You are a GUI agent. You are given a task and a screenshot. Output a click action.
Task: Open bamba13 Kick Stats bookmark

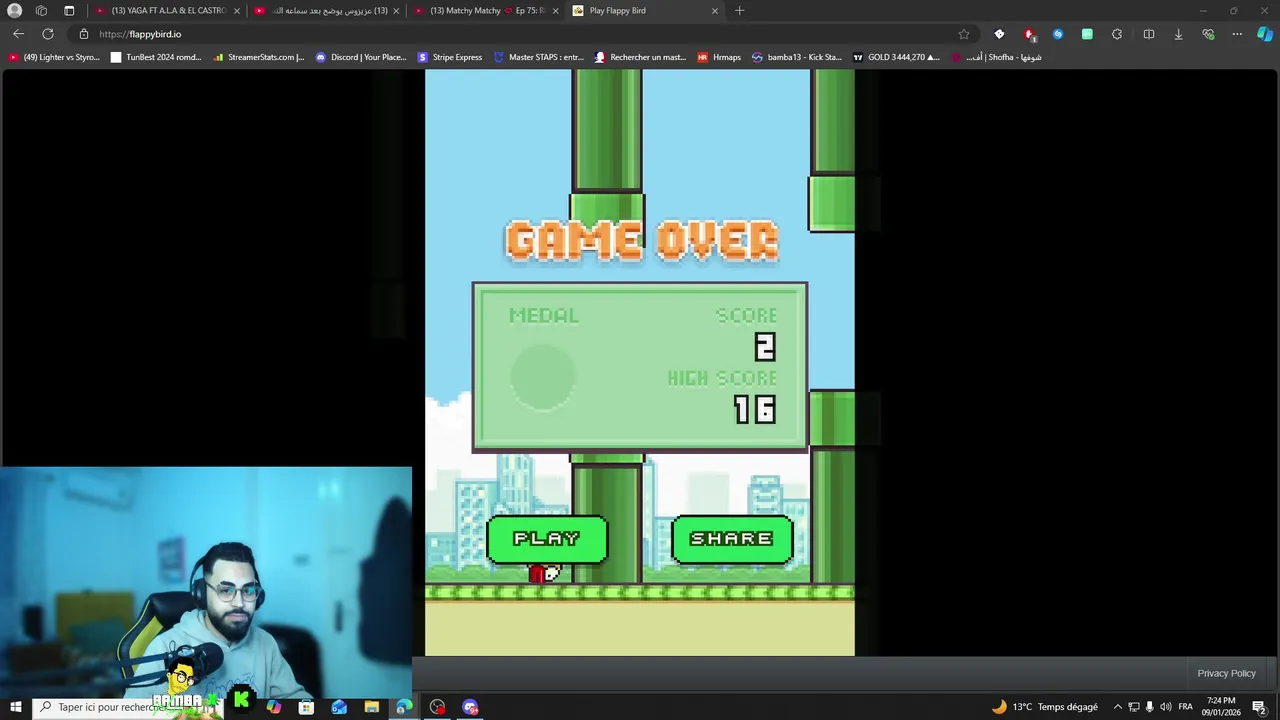click(x=797, y=57)
